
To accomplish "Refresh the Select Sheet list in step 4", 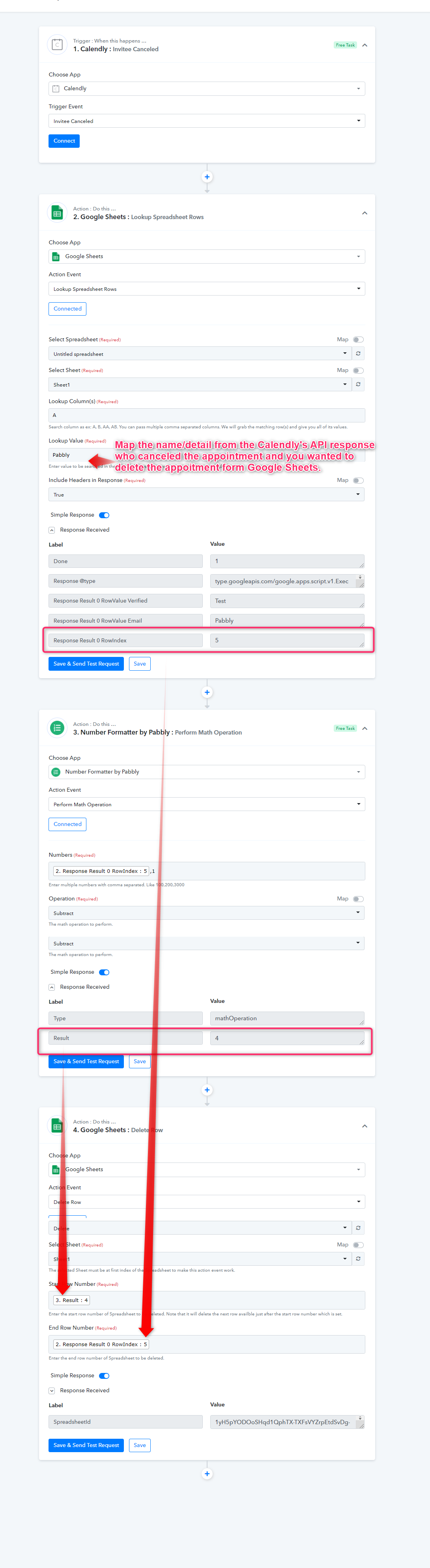I will pyautogui.click(x=358, y=1258).
